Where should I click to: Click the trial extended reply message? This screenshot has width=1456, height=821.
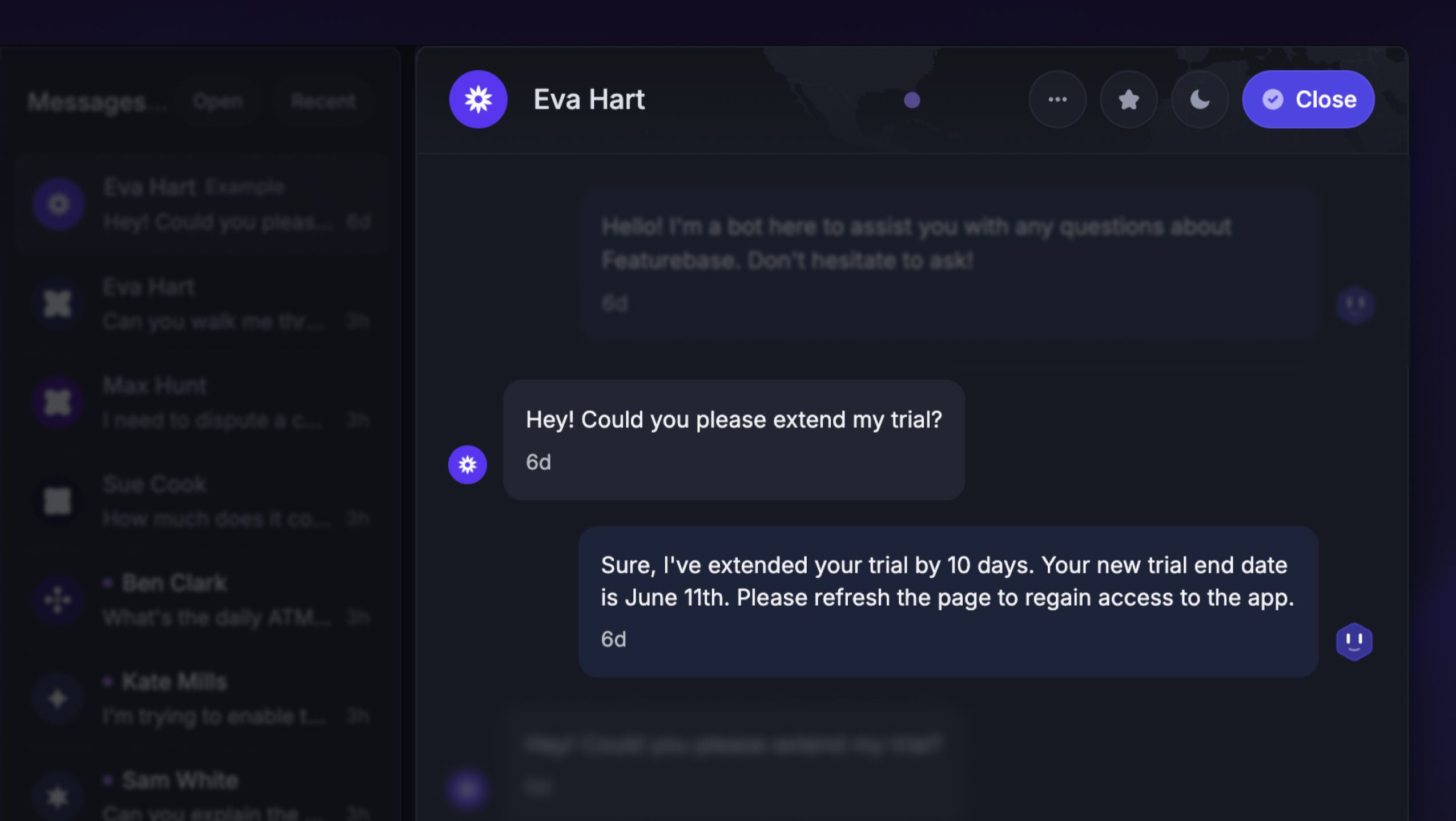(948, 602)
